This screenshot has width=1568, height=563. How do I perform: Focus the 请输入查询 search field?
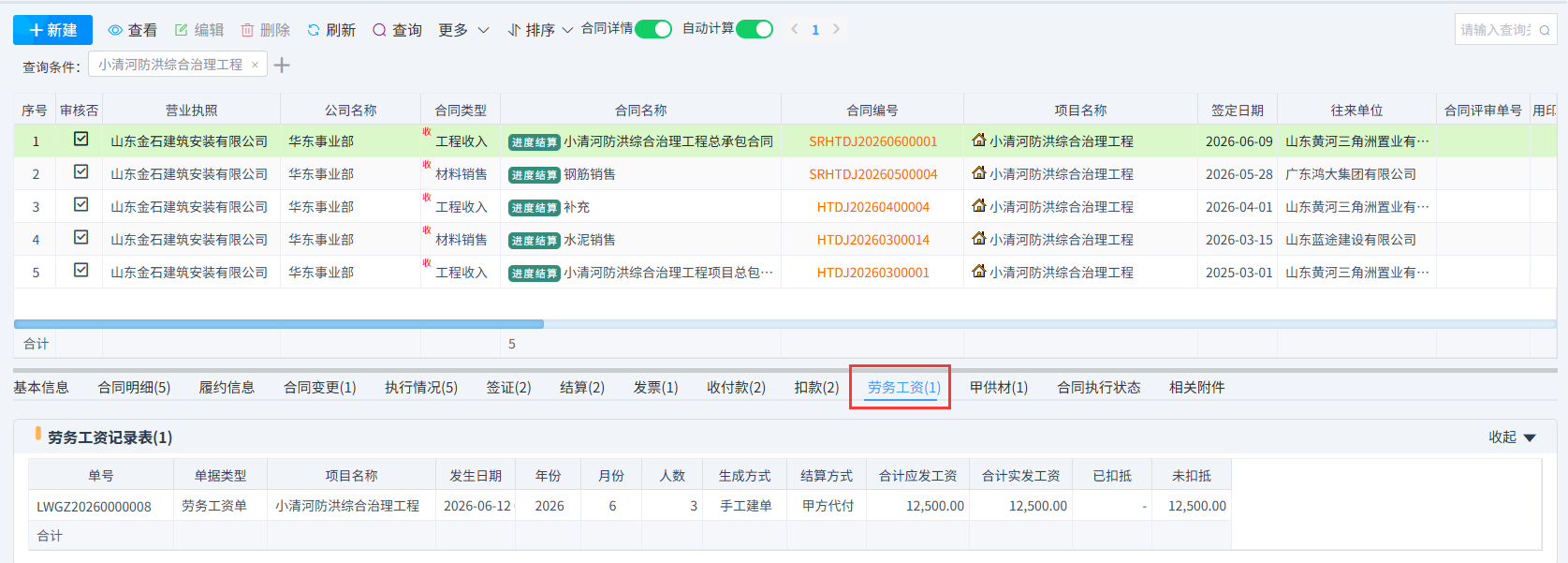tap(1496, 30)
